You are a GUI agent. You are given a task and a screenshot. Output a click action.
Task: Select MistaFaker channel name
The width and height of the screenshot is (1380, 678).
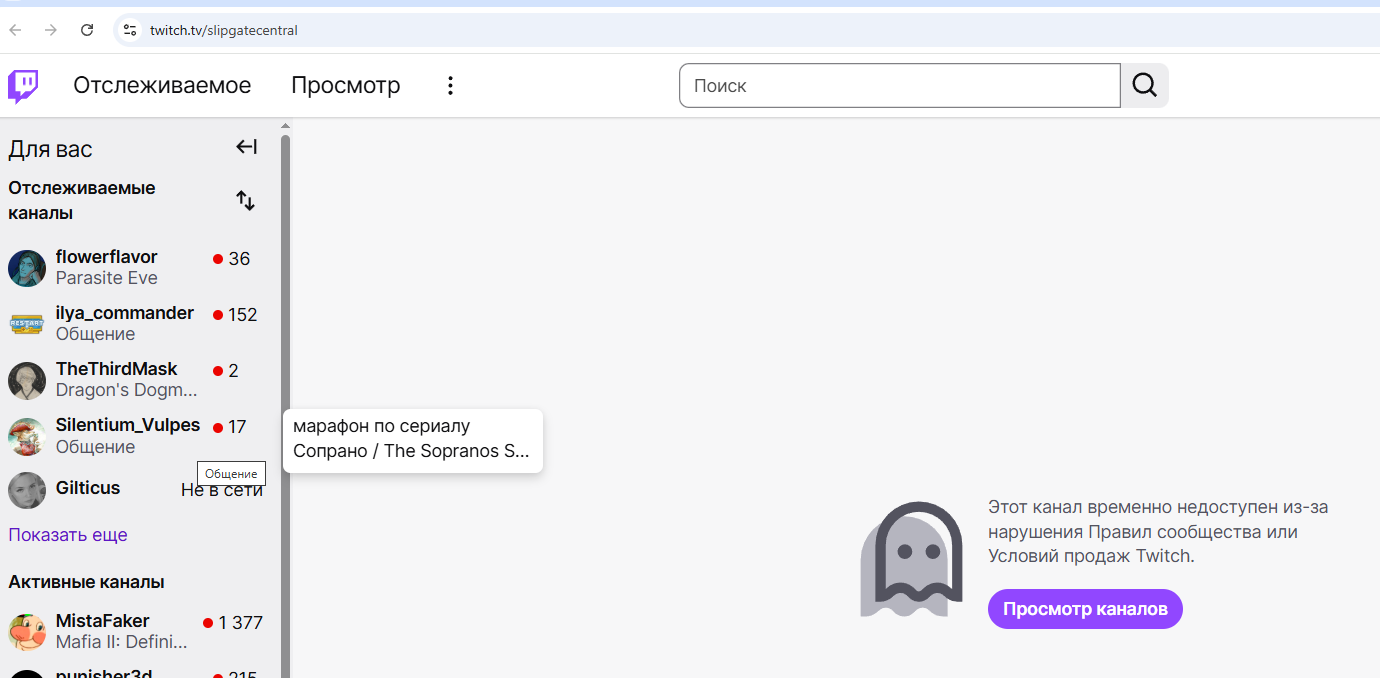pos(103,621)
